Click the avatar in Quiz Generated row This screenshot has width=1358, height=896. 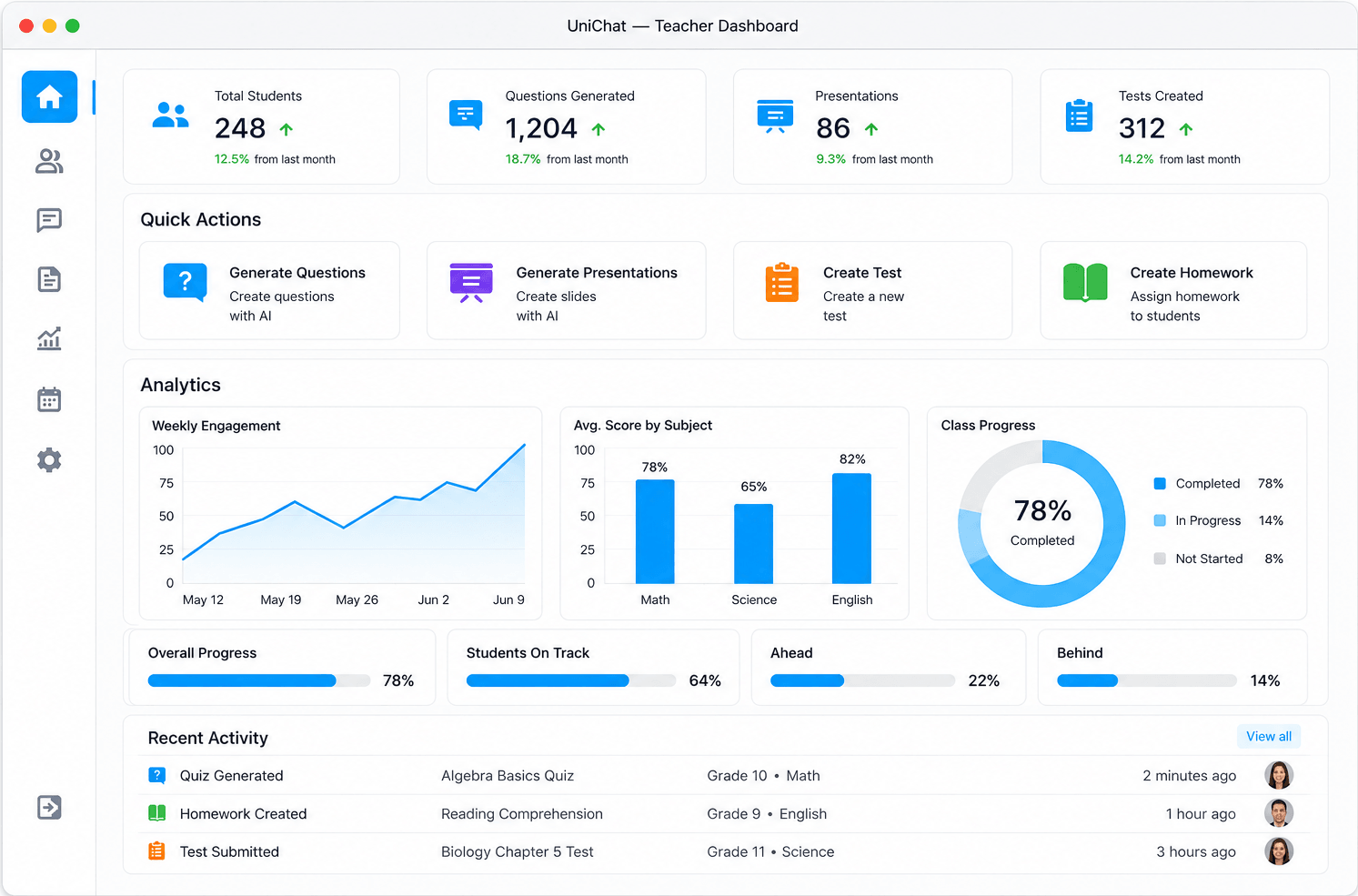[x=1279, y=775]
